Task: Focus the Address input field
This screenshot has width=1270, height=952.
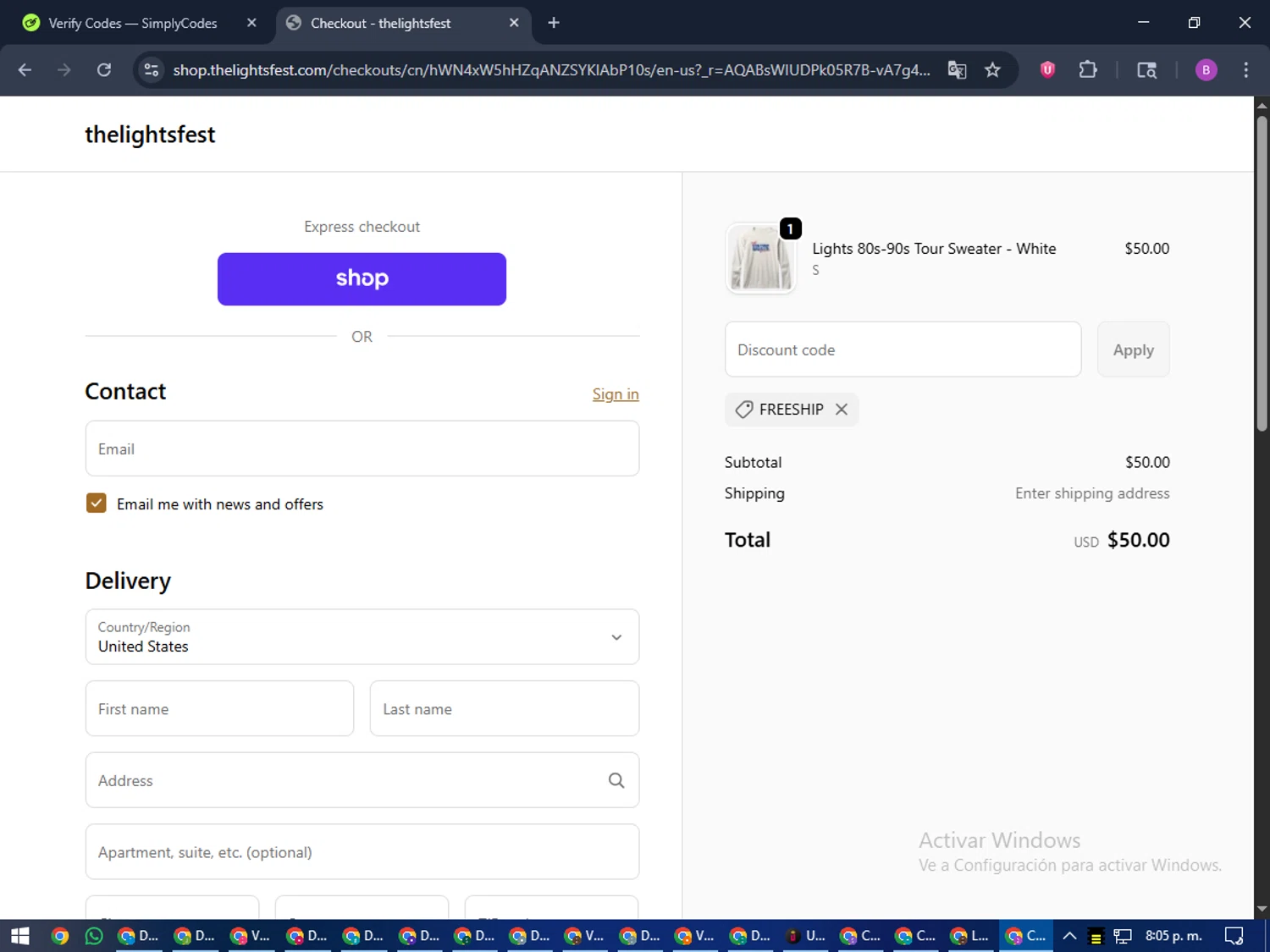Action: (362, 780)
